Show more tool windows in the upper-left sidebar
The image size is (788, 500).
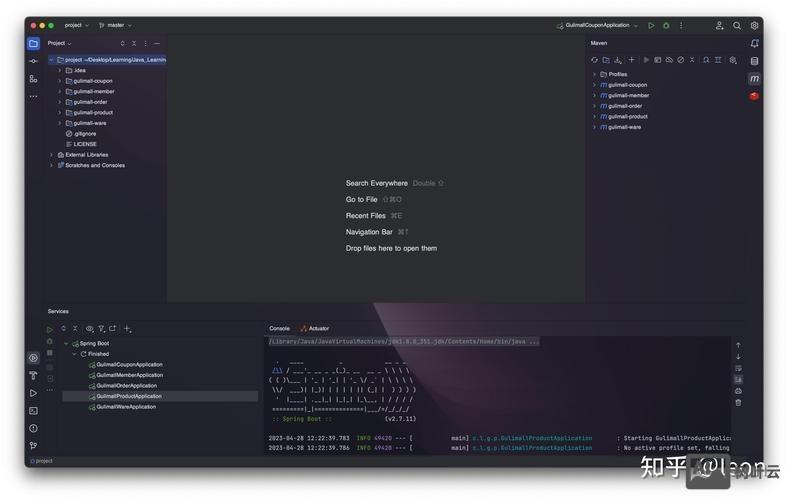tap(33, 96)
